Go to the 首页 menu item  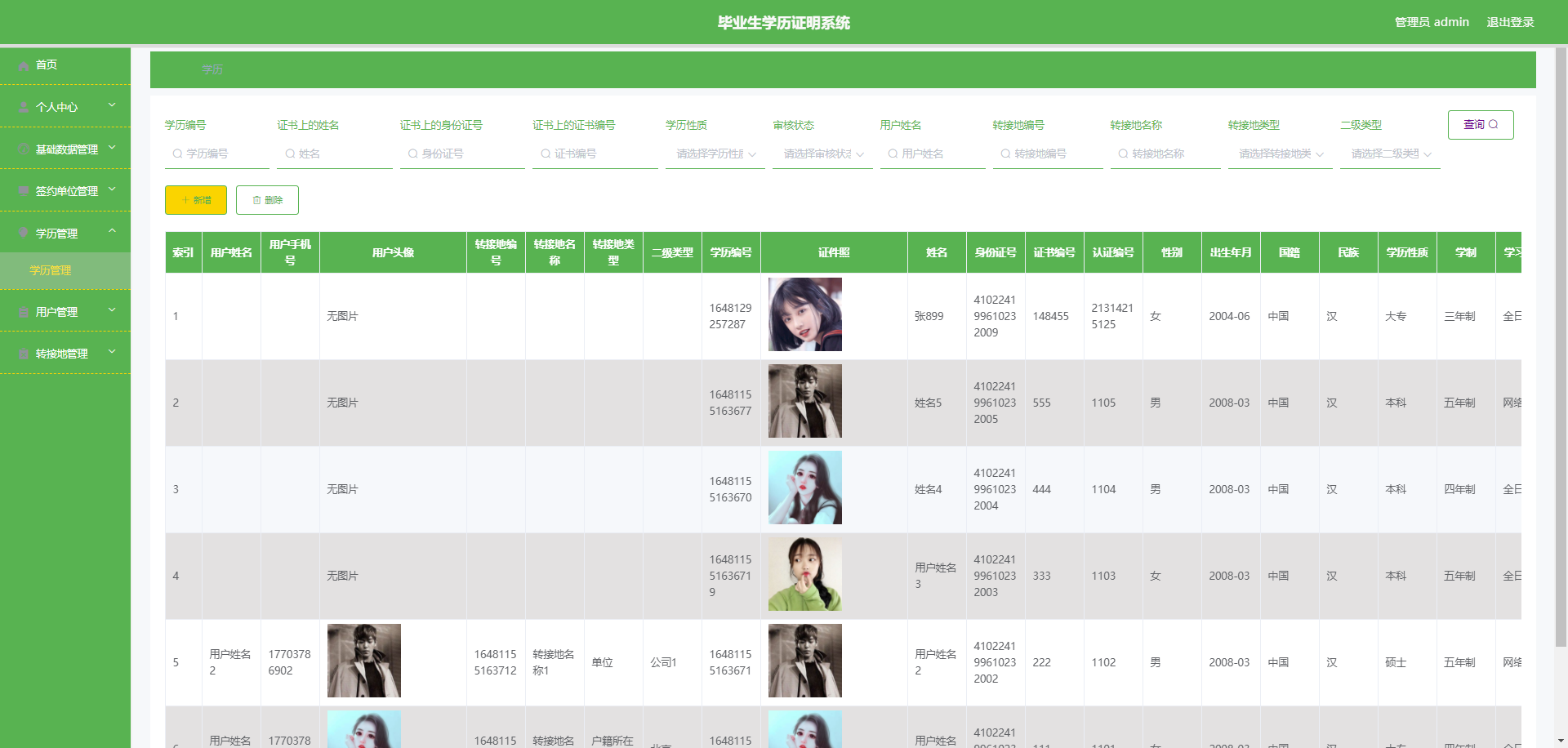pyautogui.click(x=47, y=65)
